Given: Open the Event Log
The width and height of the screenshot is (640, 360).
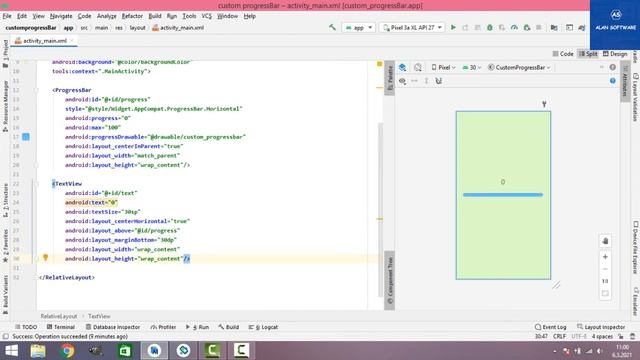Looking at the screenshot, I should click(x=550, y=327).
